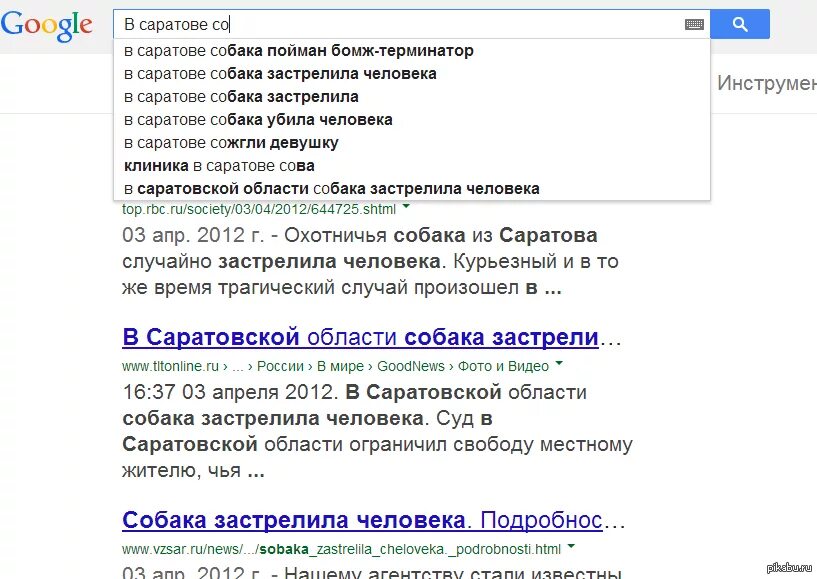817x579 pixels.
Task: Expand dropdown arrow next to www.vzsar.ru URL
Action: tap(571, 546)
